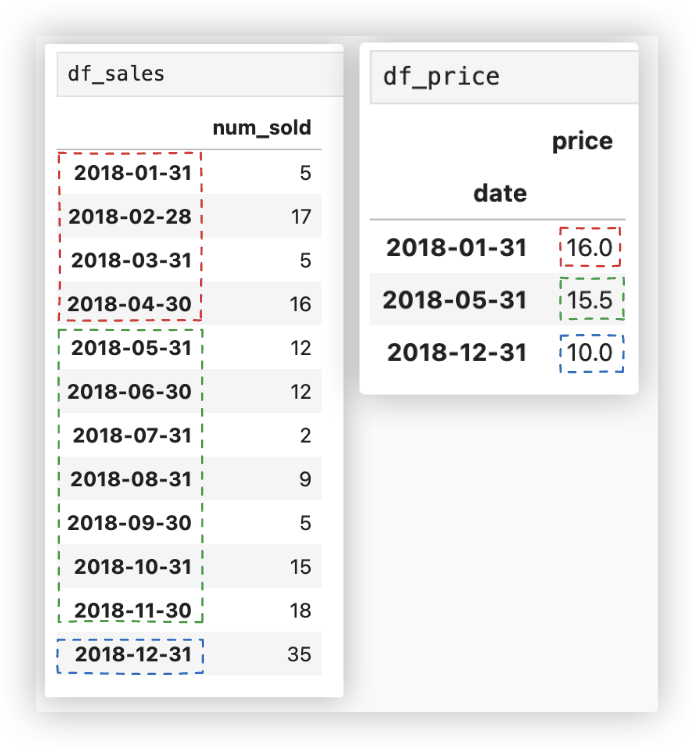The image size is (694, 748).
Task: Click the price value 16.0
Action: (x=589, y=247)
